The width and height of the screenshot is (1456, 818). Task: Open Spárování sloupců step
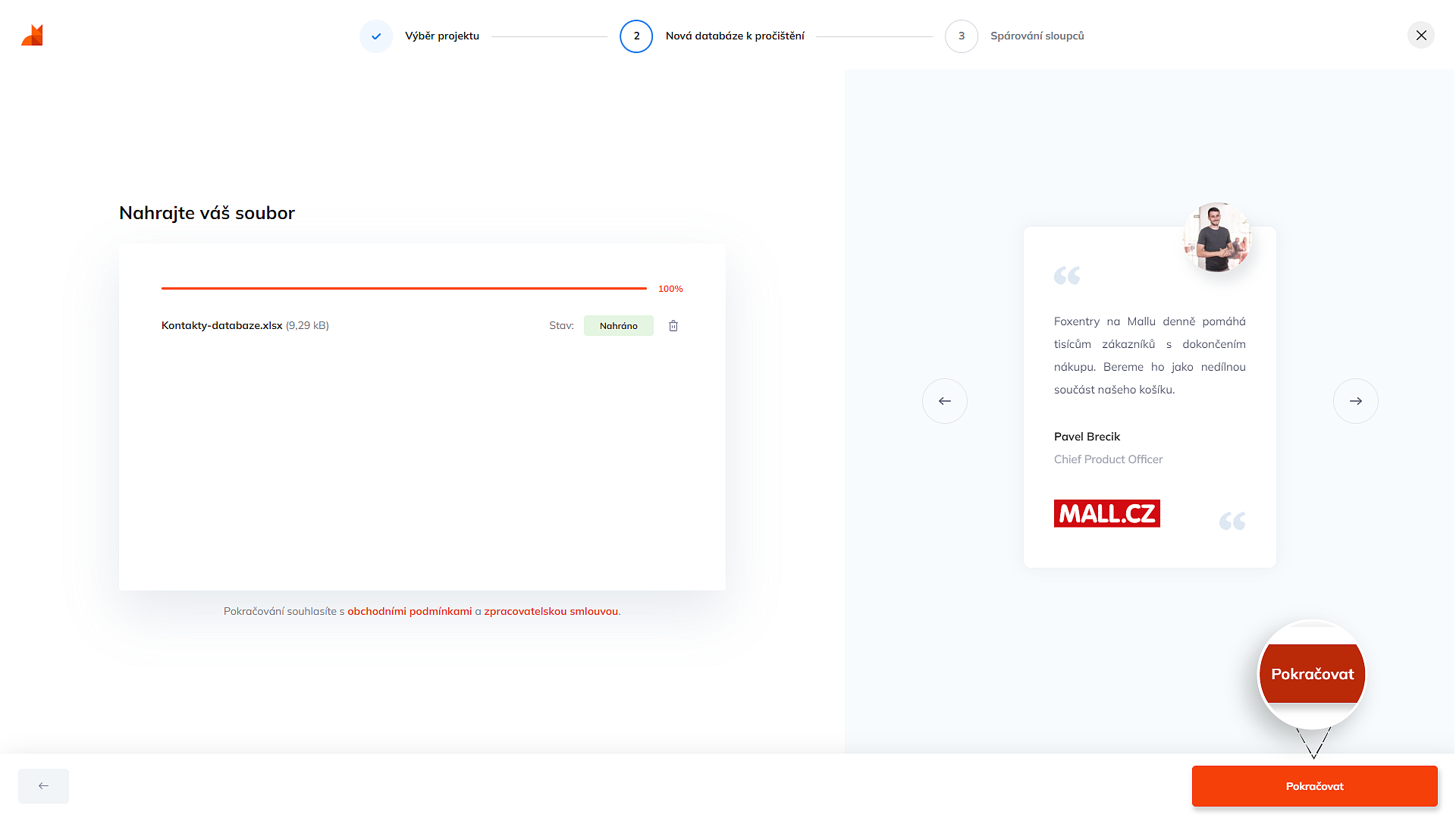click(x=1037, y=36)
